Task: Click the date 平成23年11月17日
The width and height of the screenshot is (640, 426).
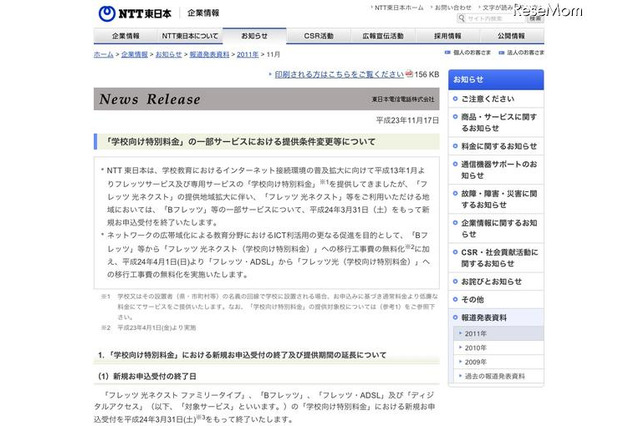Action: [407, 120]
